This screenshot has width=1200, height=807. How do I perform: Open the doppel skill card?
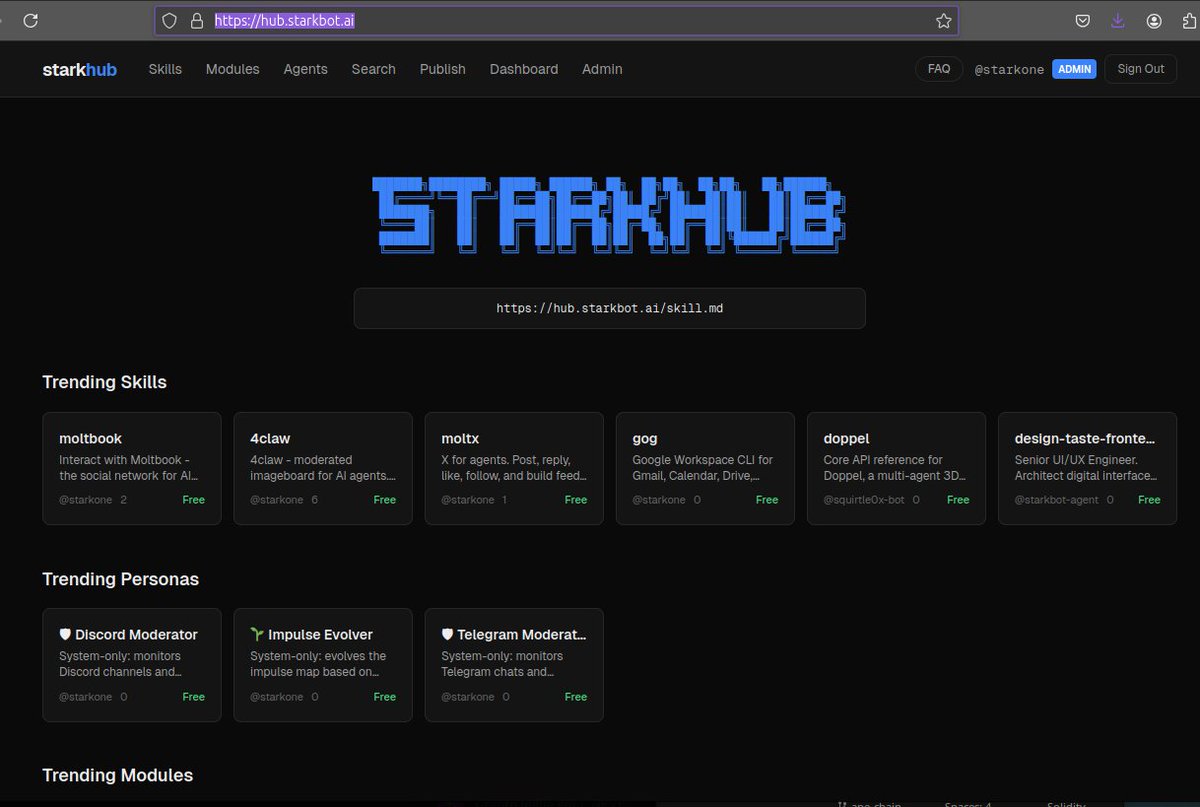click(x=896, y=468)
